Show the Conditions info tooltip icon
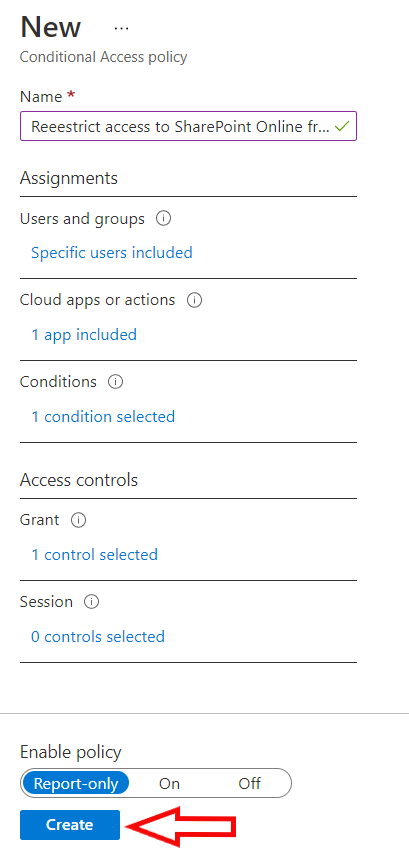 click(x=115, y=382)
